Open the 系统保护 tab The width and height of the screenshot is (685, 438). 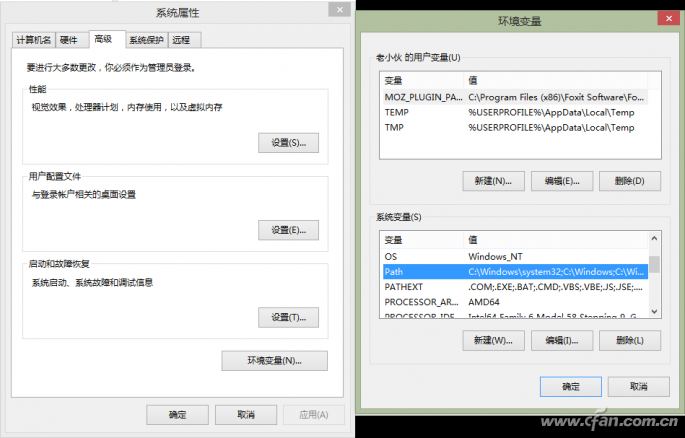(147, 40)
